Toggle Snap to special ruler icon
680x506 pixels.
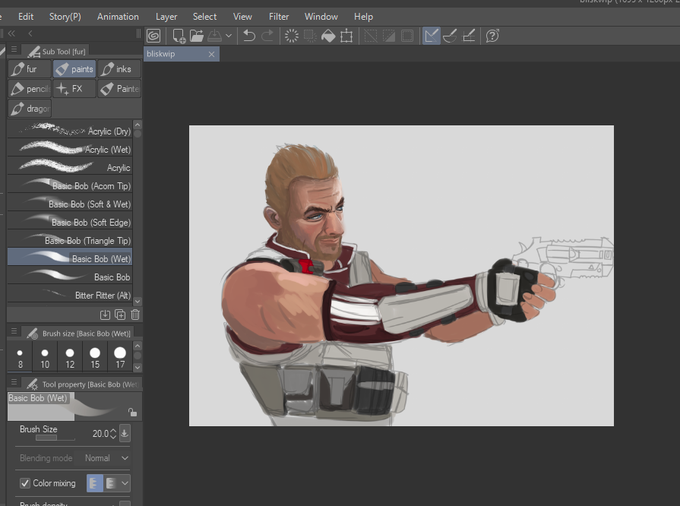pyautogui.click(x=450, y=36)
